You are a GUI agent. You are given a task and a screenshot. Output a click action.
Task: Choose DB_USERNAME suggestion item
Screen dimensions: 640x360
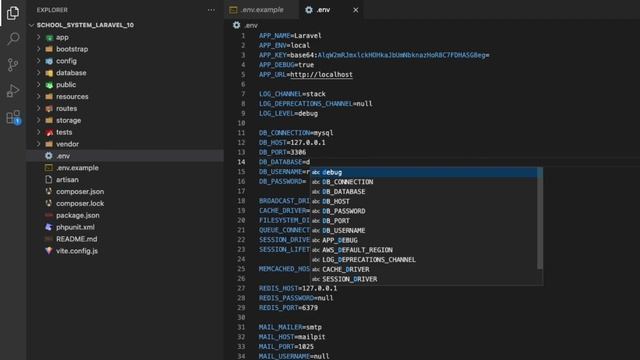424,231
